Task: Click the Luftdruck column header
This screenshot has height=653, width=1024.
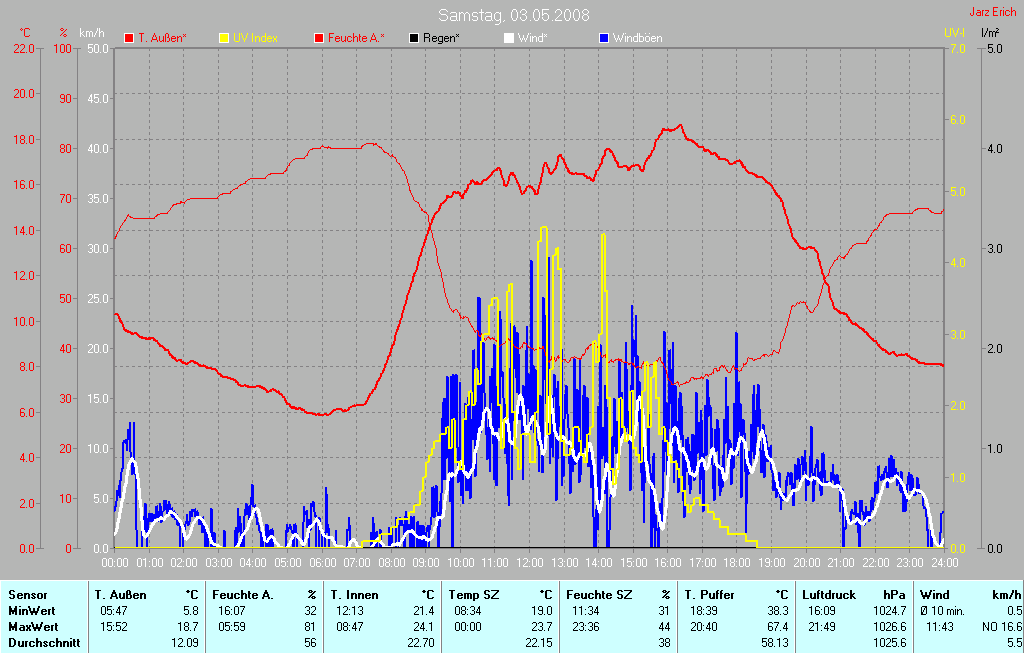Action: click(x=829, y=595)
